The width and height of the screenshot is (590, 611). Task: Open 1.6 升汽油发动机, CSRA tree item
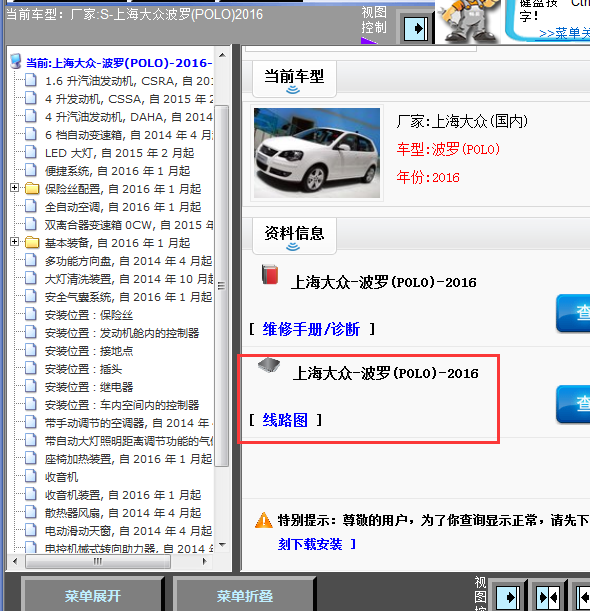[x=129, y=81]
